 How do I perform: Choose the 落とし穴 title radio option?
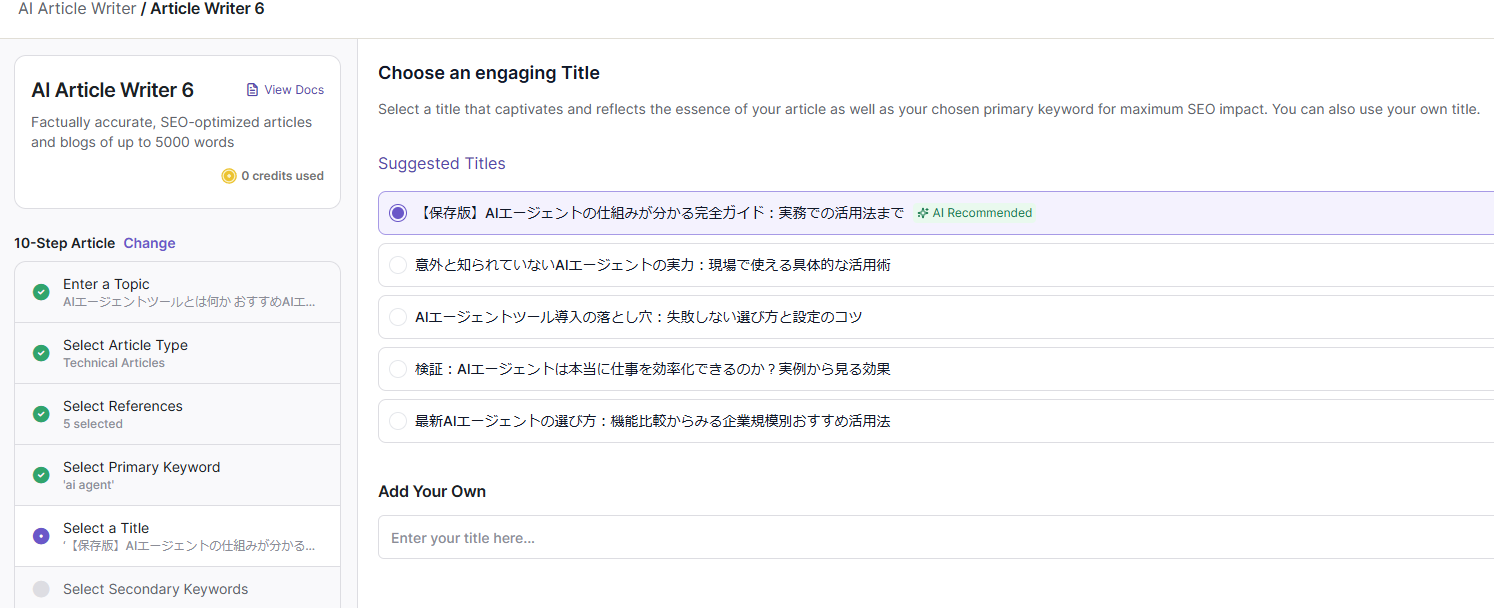(398, 317)
